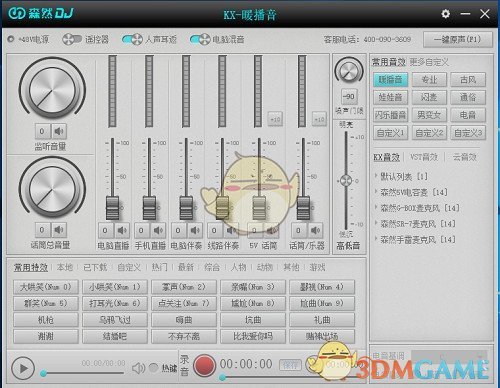Switch to the VST音效 tab

pos(424,157)
